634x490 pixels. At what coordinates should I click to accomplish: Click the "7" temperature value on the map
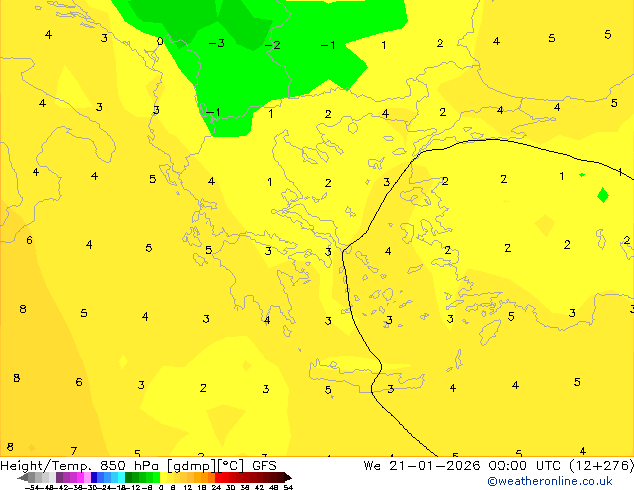click(x=74, y=450)
